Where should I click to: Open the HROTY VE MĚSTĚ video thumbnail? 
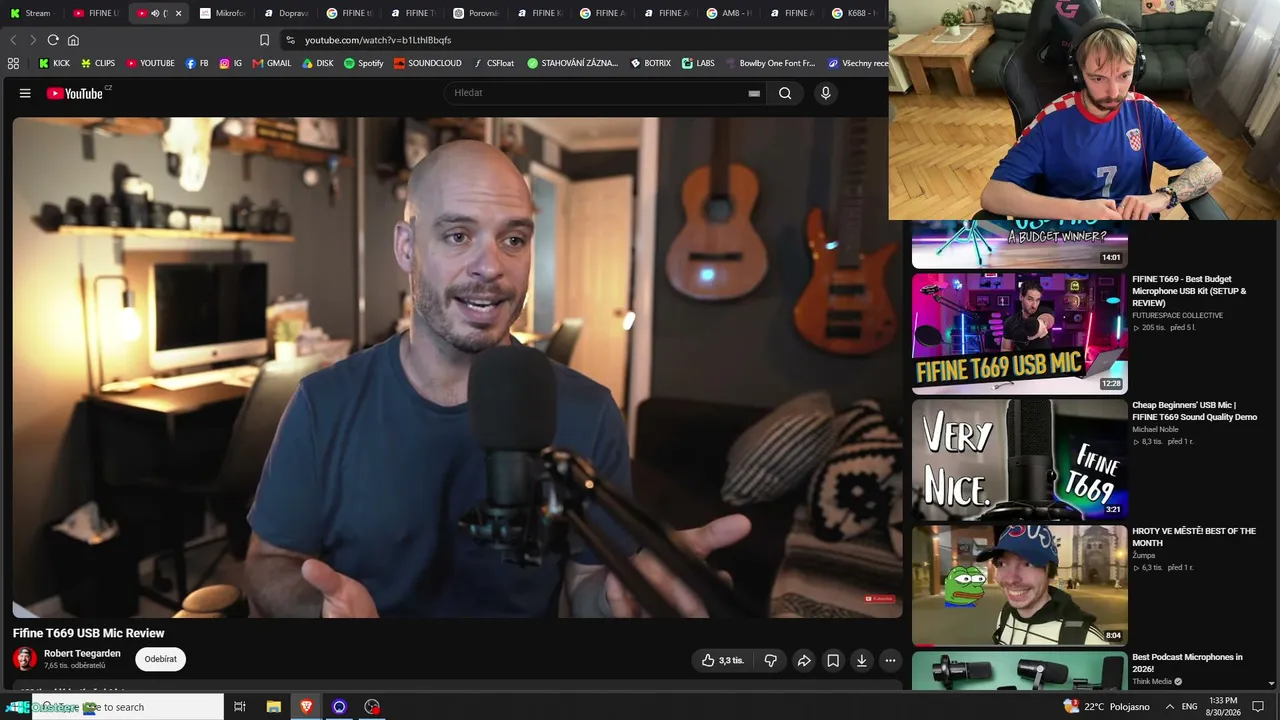1019,586
